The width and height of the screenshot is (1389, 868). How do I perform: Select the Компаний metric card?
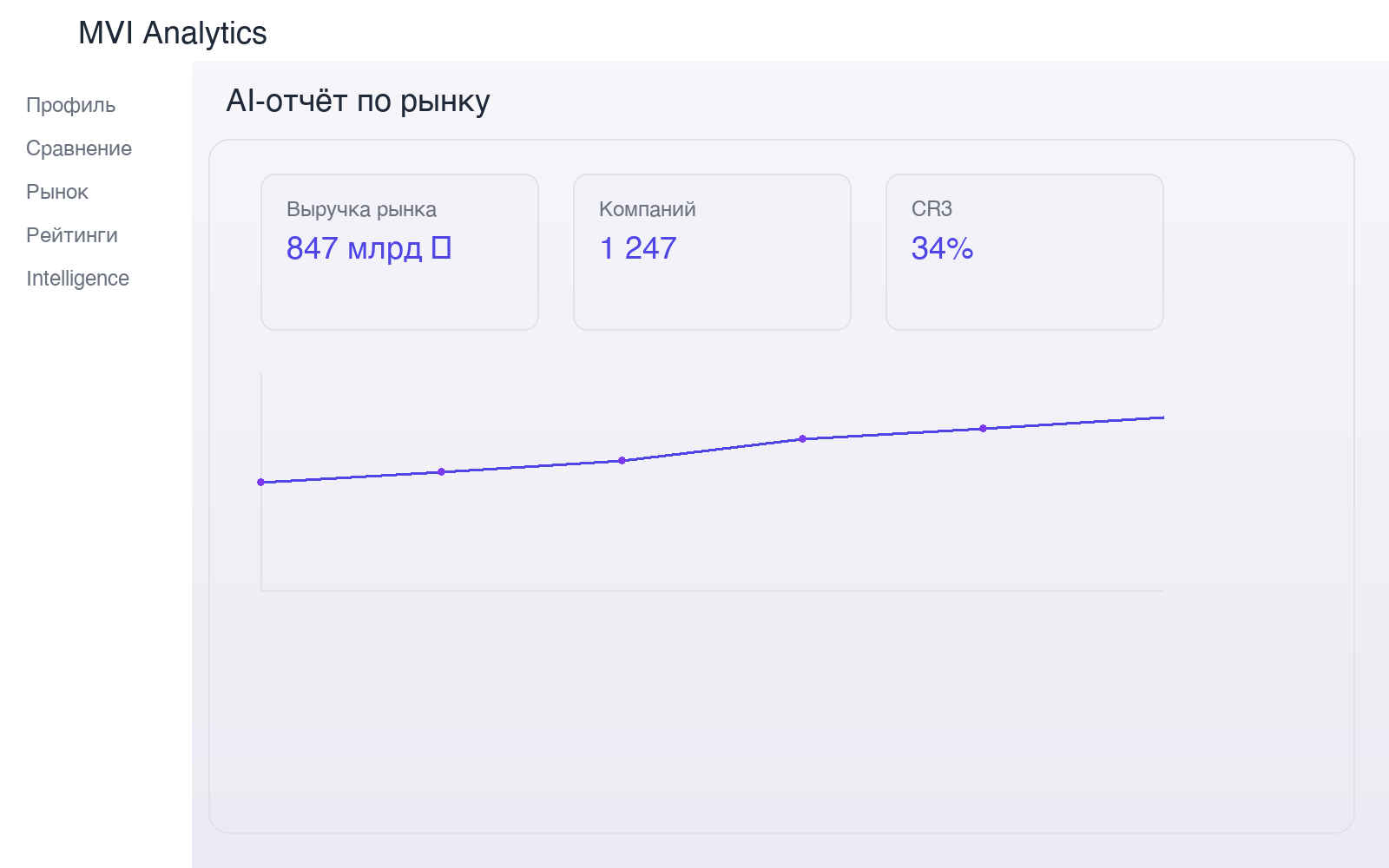(x=712, y=252)
